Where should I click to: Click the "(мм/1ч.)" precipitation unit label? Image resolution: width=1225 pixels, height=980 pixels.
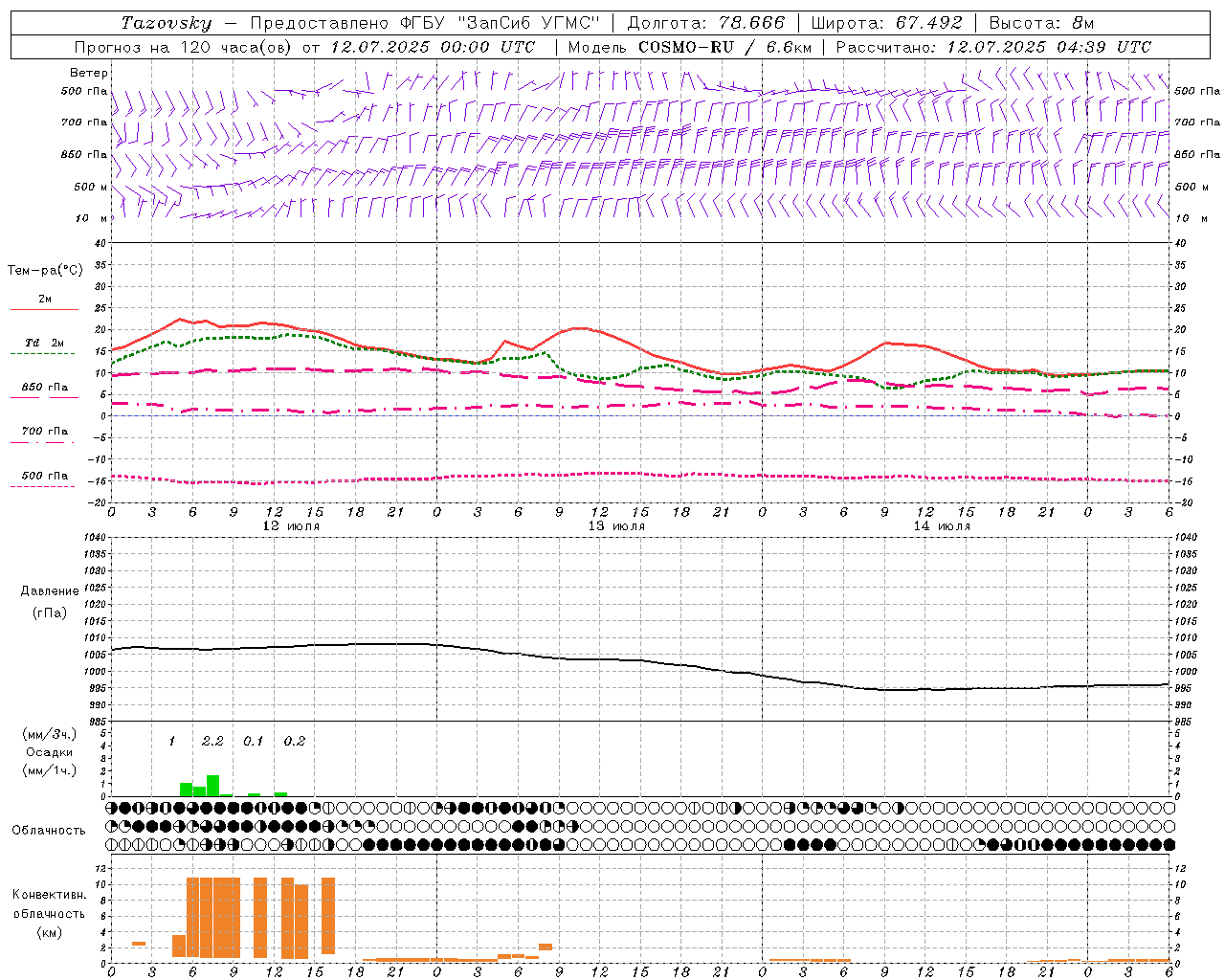coord(50,770)
